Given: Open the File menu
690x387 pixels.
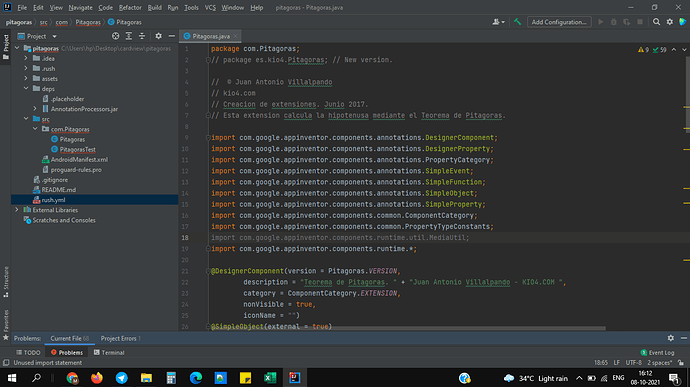Looking at the screenshot, I should 22,7.
